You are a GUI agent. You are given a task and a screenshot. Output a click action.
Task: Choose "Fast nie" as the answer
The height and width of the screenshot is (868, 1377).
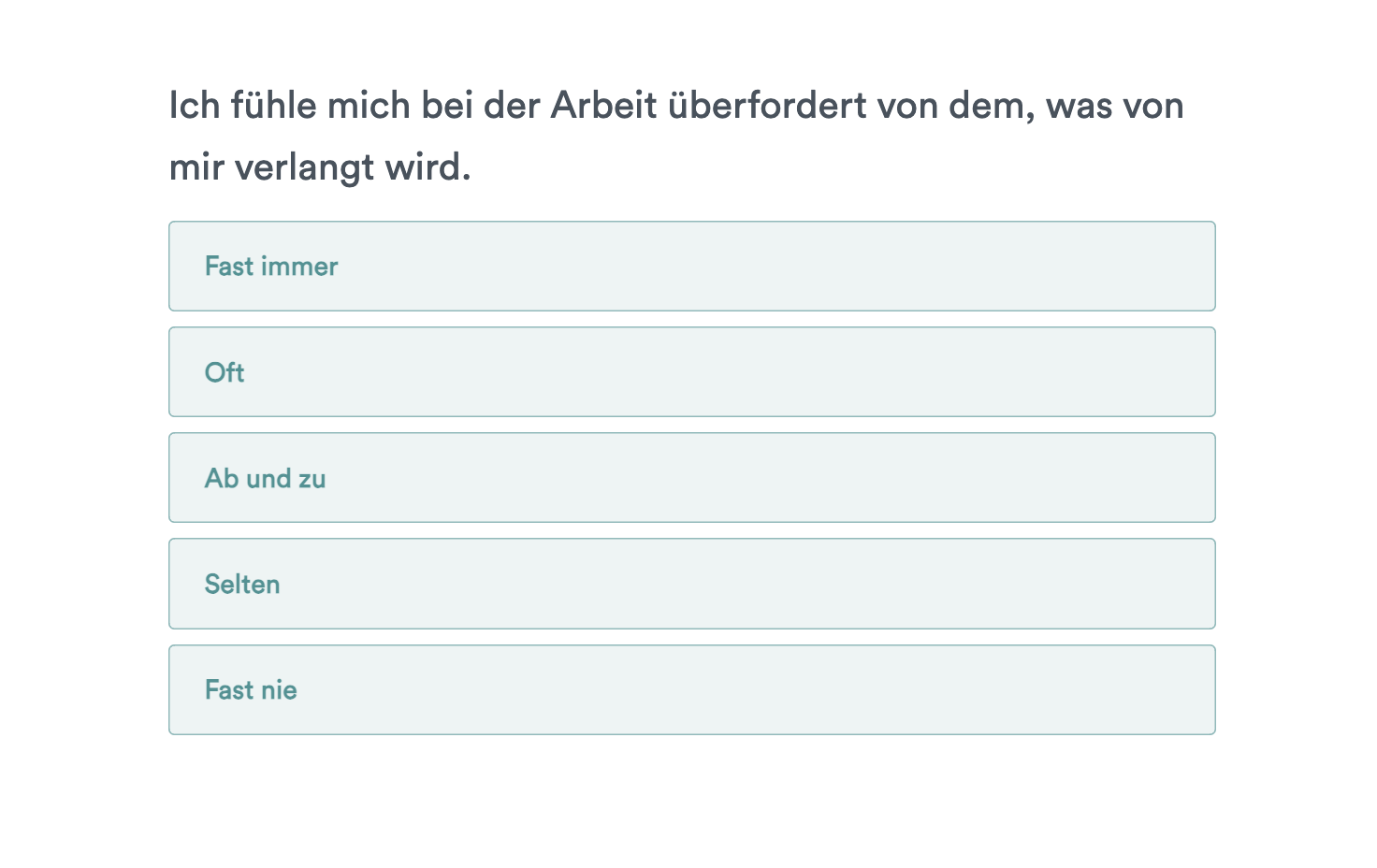pyautogui.click(x=691, y=690)
